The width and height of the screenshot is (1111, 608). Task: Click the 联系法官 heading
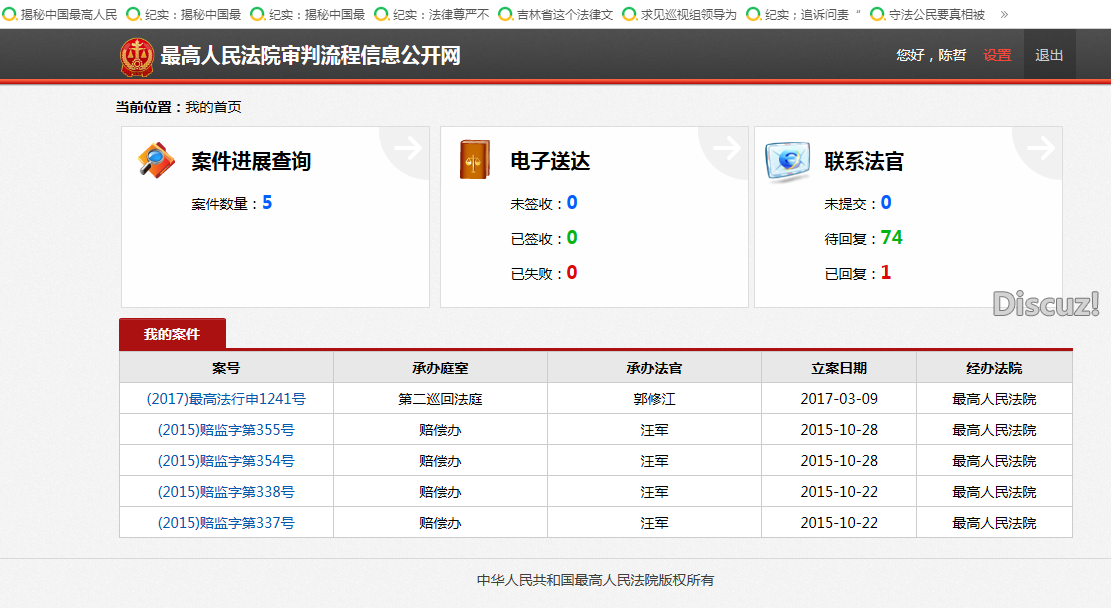click(864, 162)
